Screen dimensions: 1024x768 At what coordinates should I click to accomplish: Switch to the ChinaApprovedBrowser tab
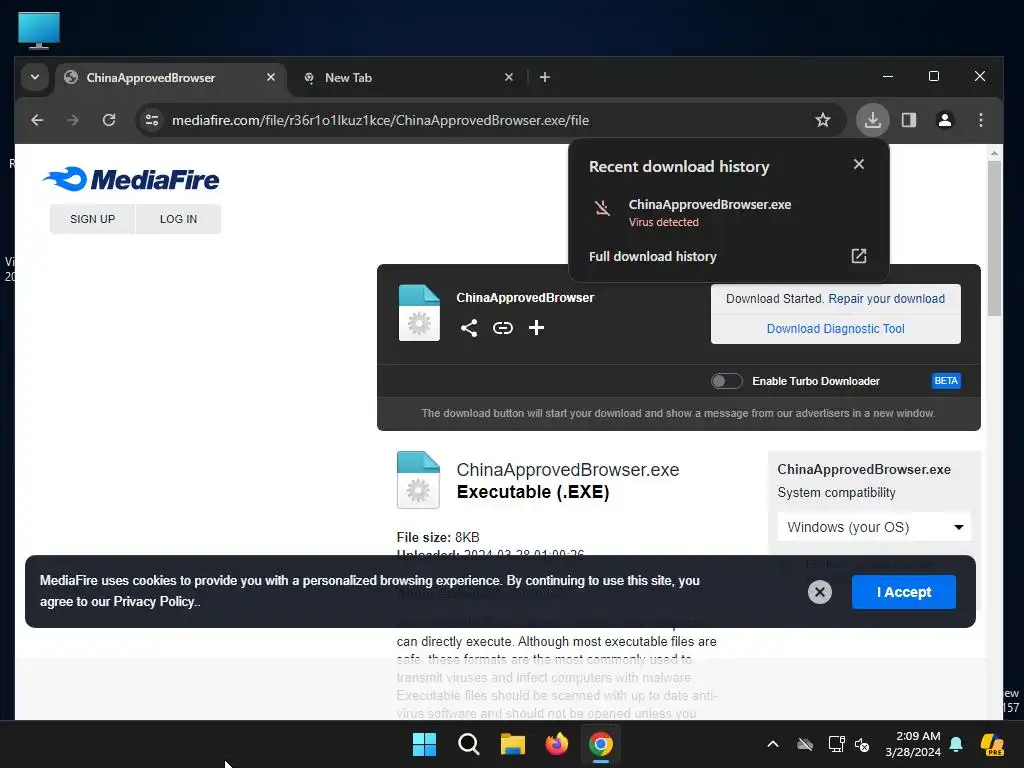(x=171, y=78)
